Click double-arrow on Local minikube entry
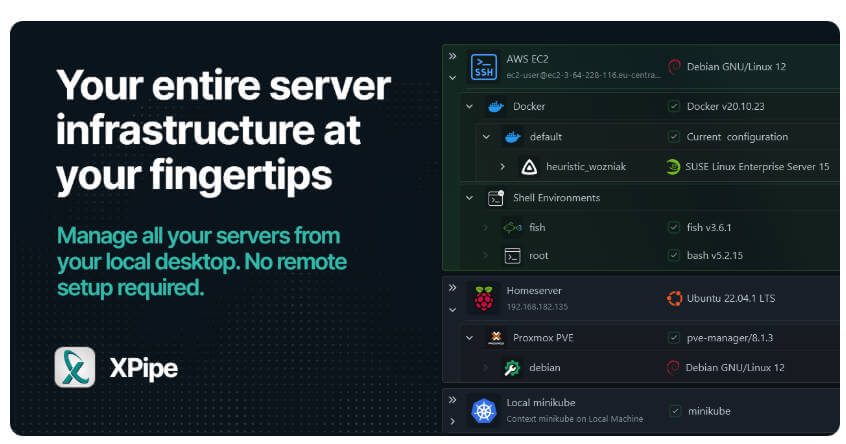 pyautogui.click(x=452, y=400)
